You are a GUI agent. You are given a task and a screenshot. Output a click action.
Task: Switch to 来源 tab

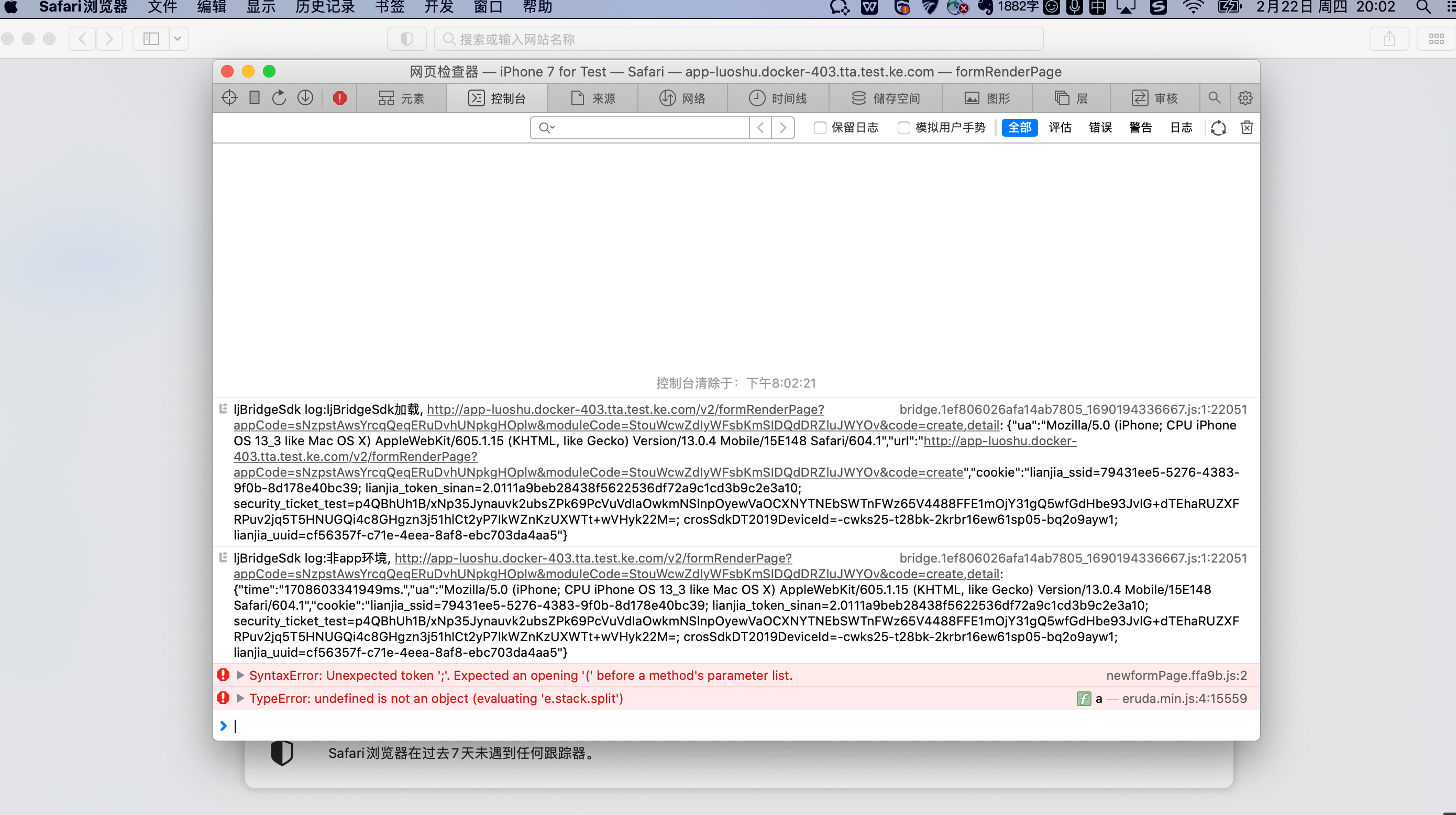tap(593, 98)
